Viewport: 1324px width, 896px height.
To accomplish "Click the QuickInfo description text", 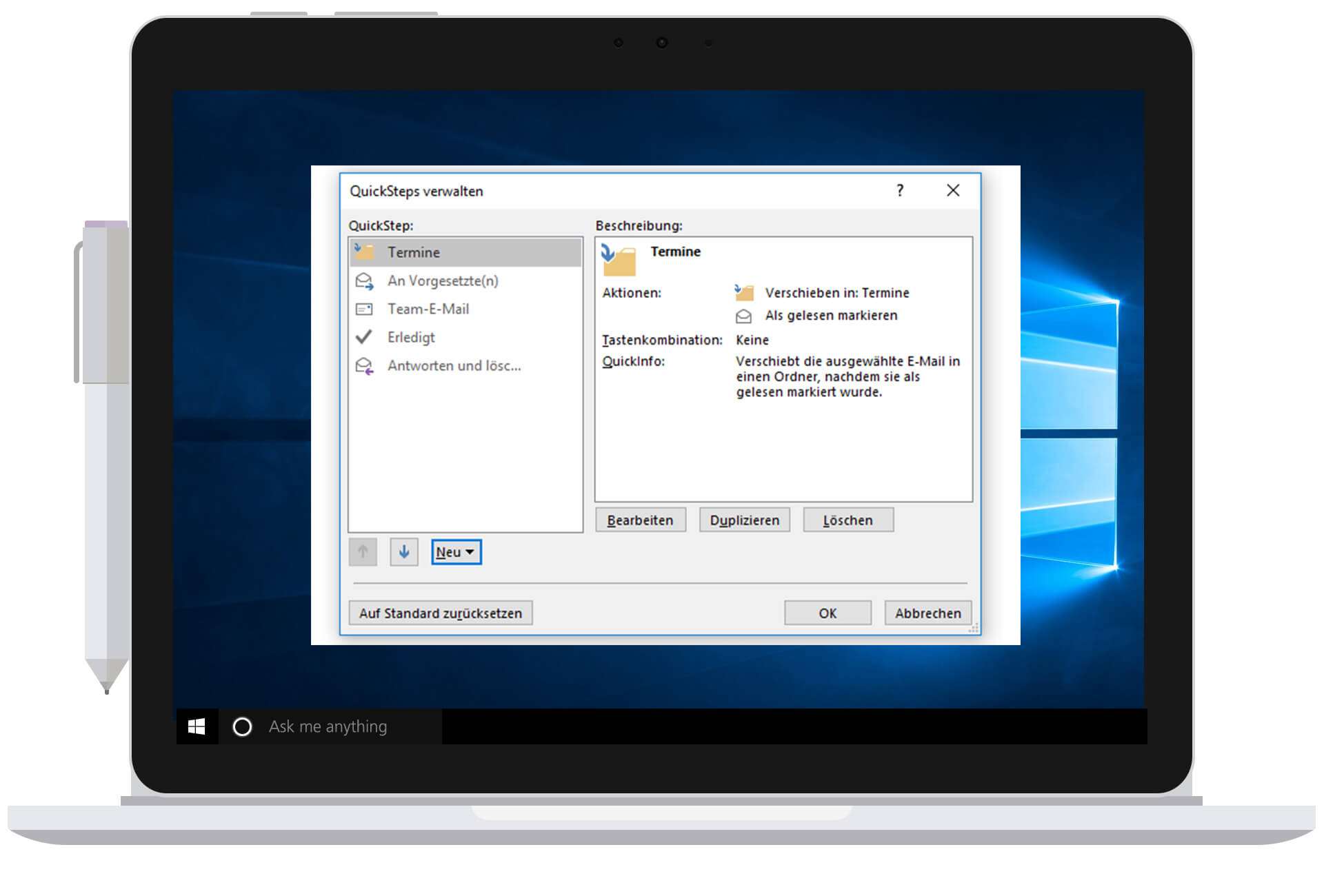I will pos(848,376).
